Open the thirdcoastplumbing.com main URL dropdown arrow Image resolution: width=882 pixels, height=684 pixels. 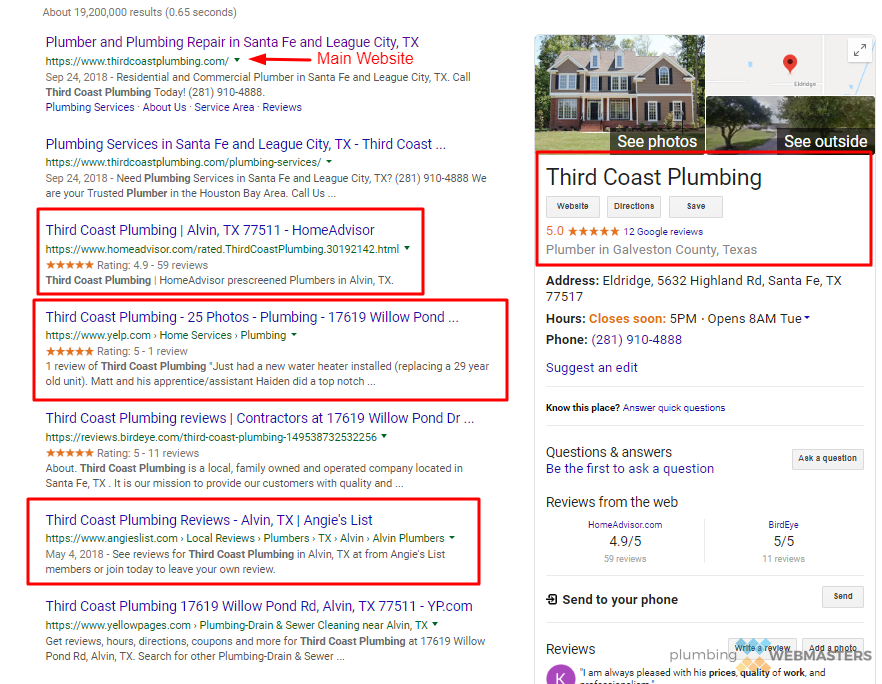pyautogui.click(x=237, y=60)
